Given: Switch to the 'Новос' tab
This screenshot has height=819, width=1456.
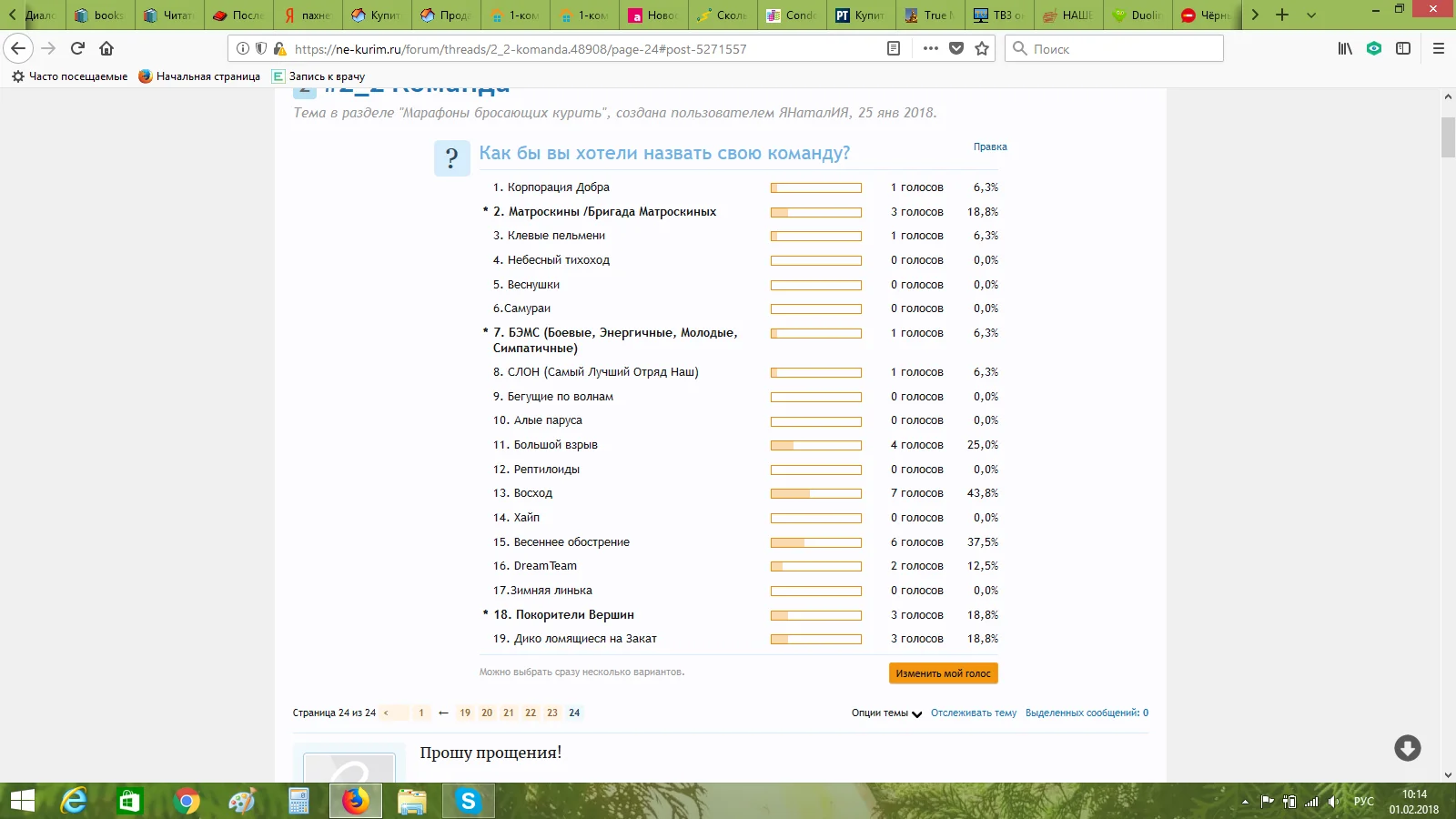Looking at the screenshot, I should (x=653, y=15).
